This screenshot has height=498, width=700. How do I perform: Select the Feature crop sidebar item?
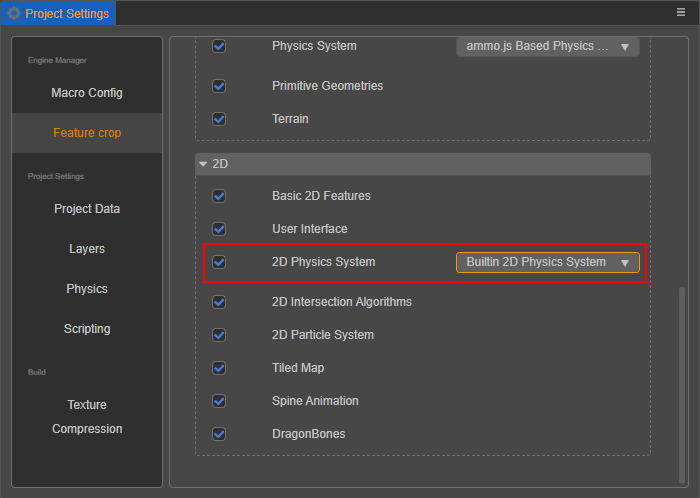87,133
